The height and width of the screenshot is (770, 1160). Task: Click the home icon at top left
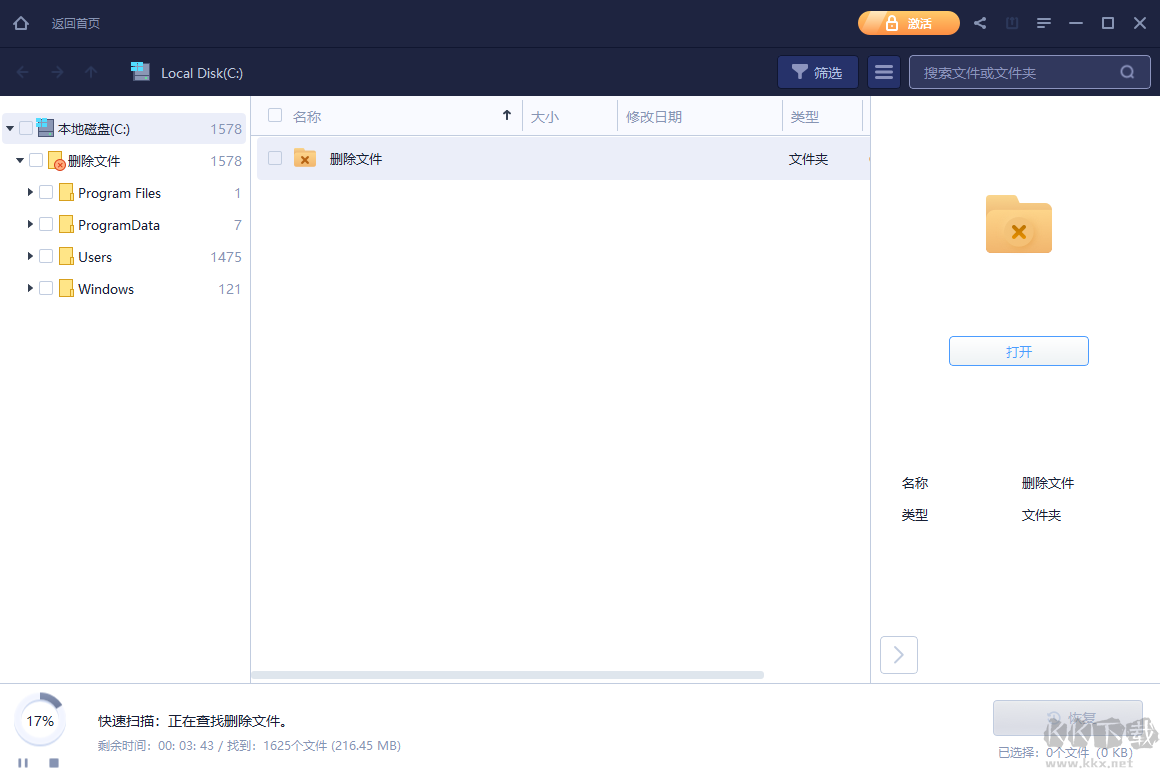click(20, 22)
